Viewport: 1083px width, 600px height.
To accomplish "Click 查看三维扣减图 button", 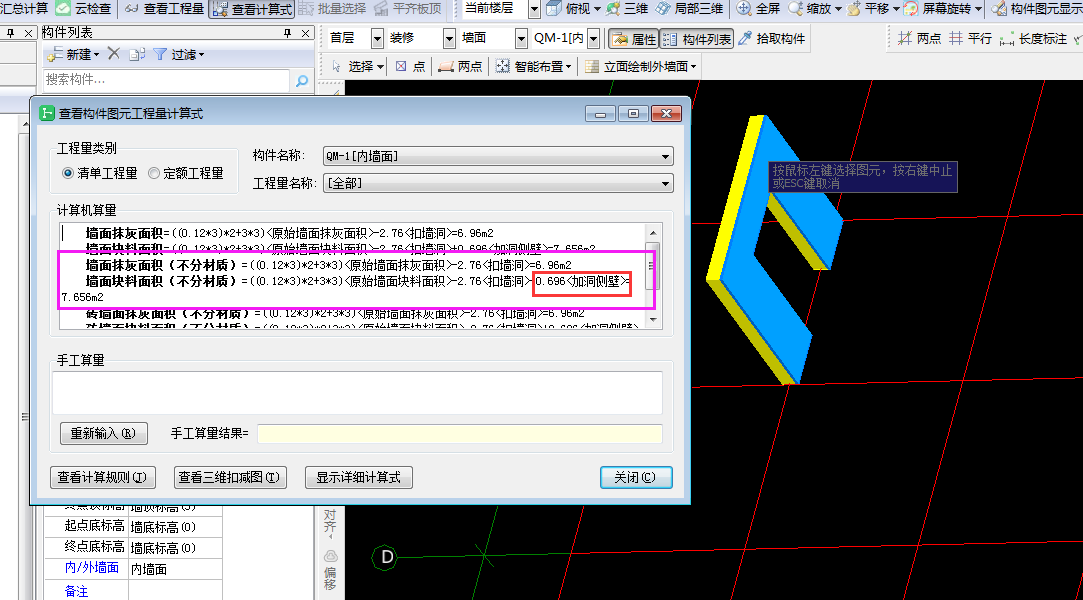I will [229, 477].
